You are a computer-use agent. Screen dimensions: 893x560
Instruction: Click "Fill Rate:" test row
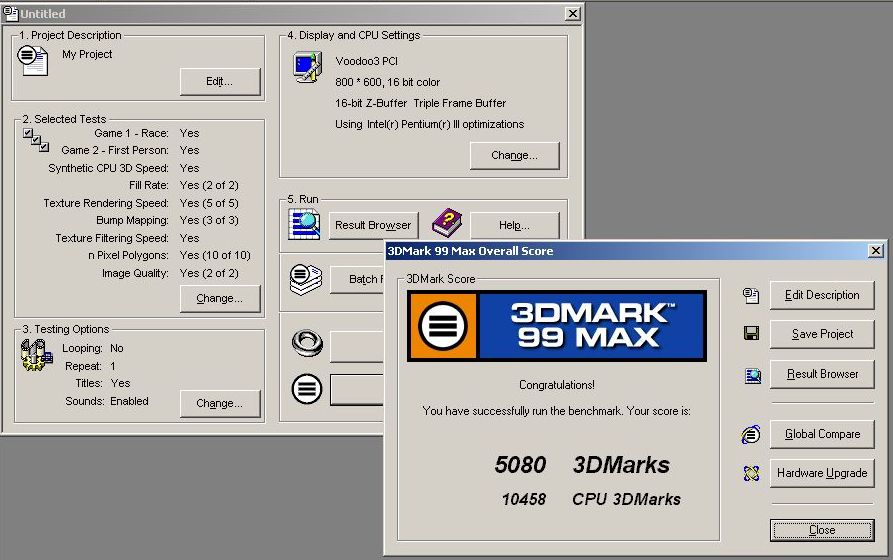point(183,185)
